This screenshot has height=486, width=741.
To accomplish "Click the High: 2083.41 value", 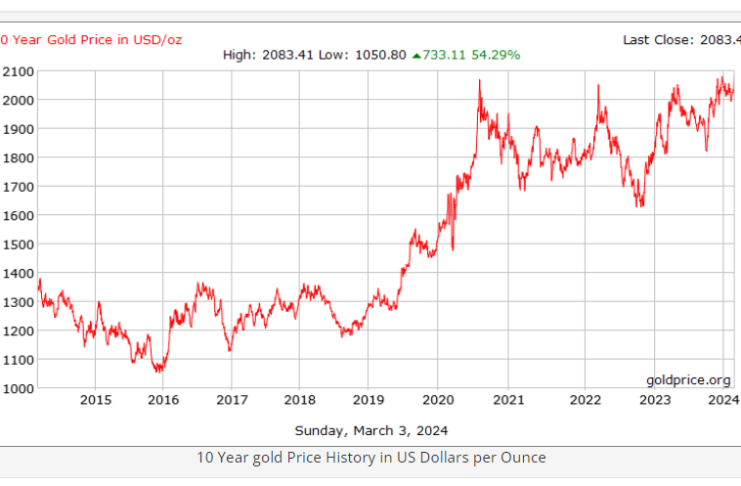I will (x=266, y=55).
